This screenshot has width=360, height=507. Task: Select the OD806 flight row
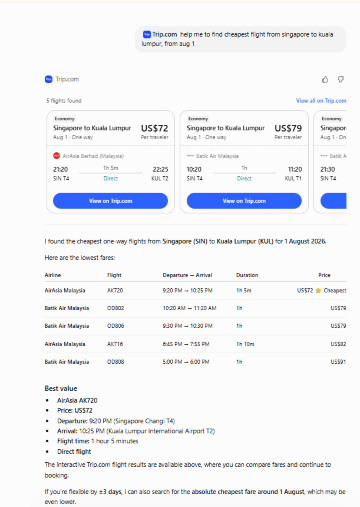pos(195,326)
